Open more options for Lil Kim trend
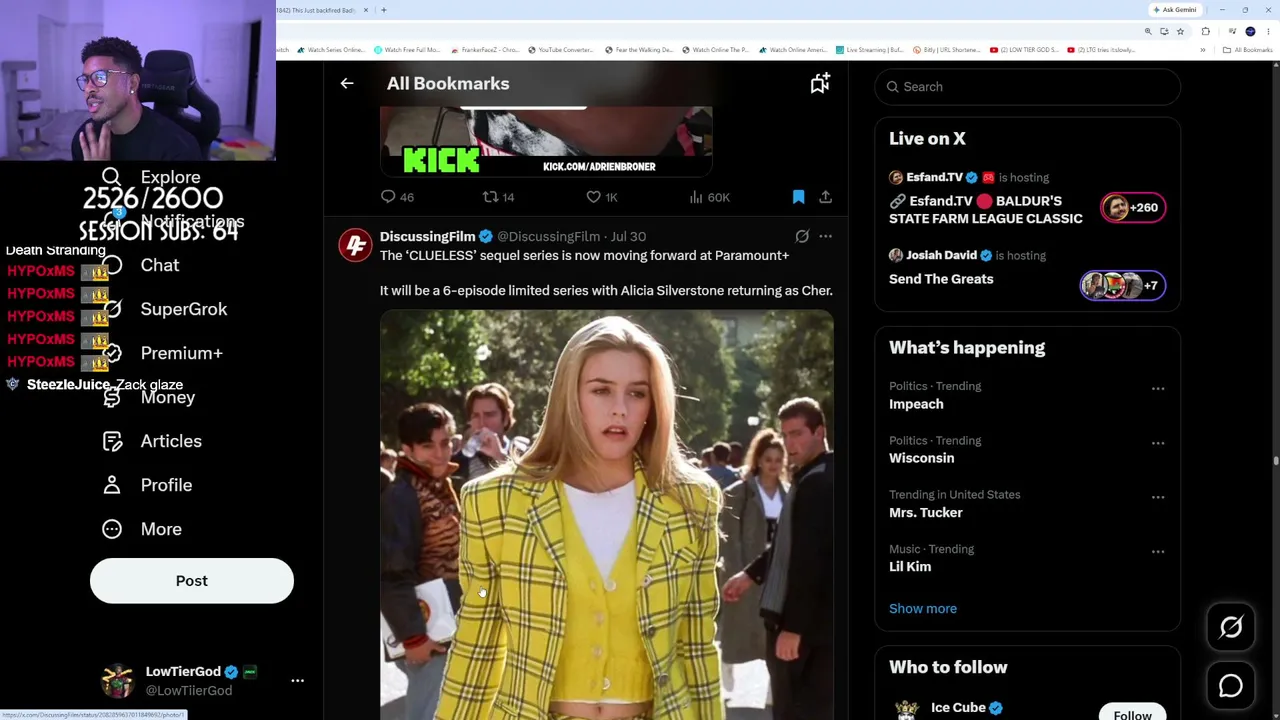 (1158, 551)
